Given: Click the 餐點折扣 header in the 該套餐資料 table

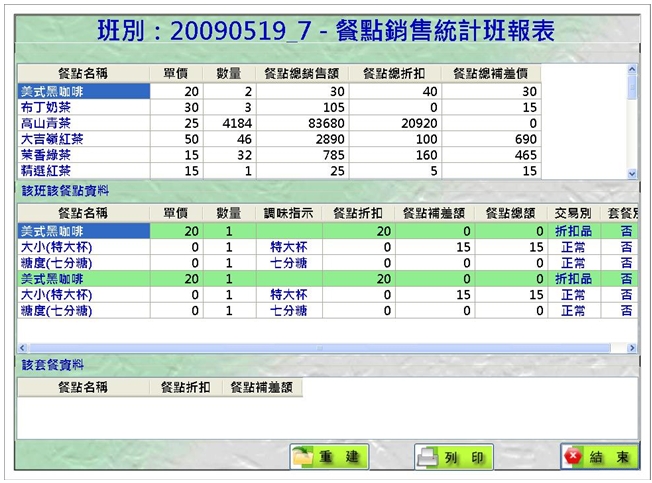Looking at the screenshot, I should click(x=186, y=386).
